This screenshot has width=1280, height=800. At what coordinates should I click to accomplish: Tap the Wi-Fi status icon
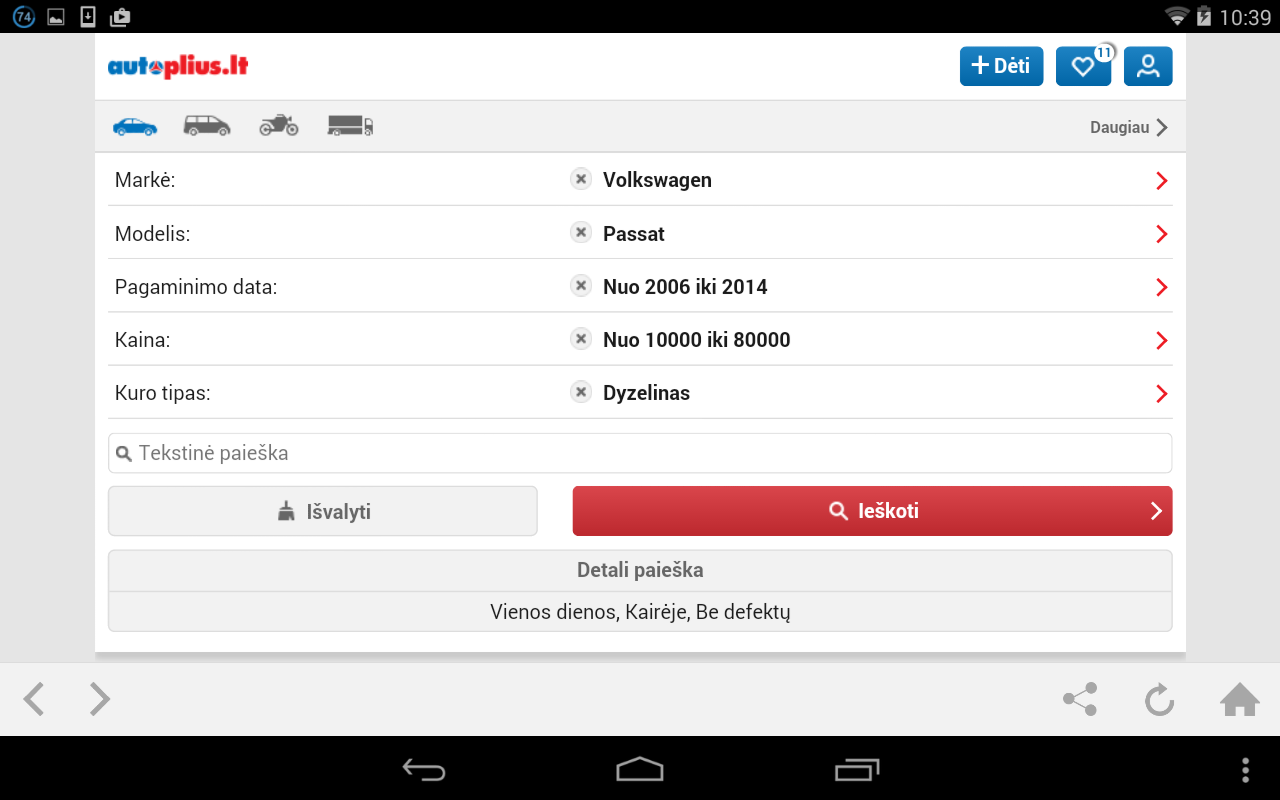pos(1177,16)
